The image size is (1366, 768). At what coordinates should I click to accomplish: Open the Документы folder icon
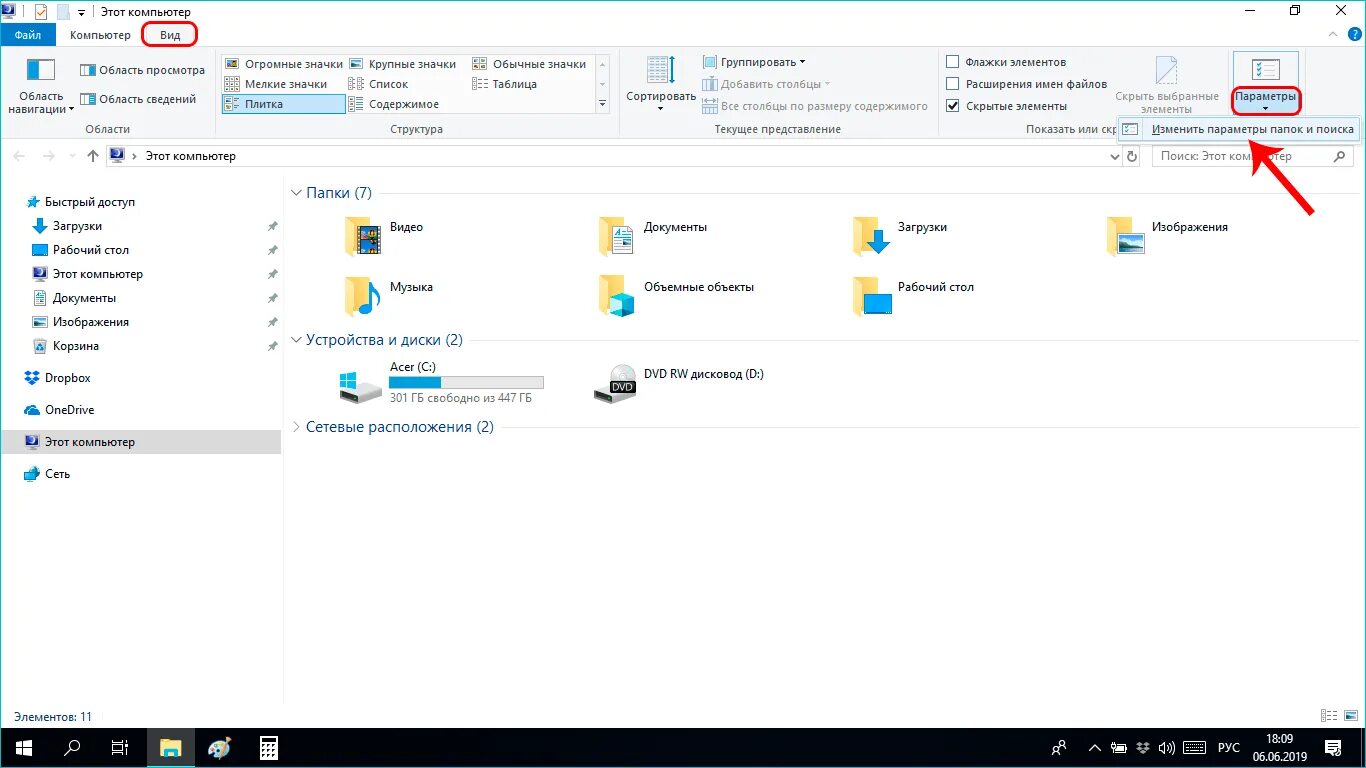(x=617, y=236)
